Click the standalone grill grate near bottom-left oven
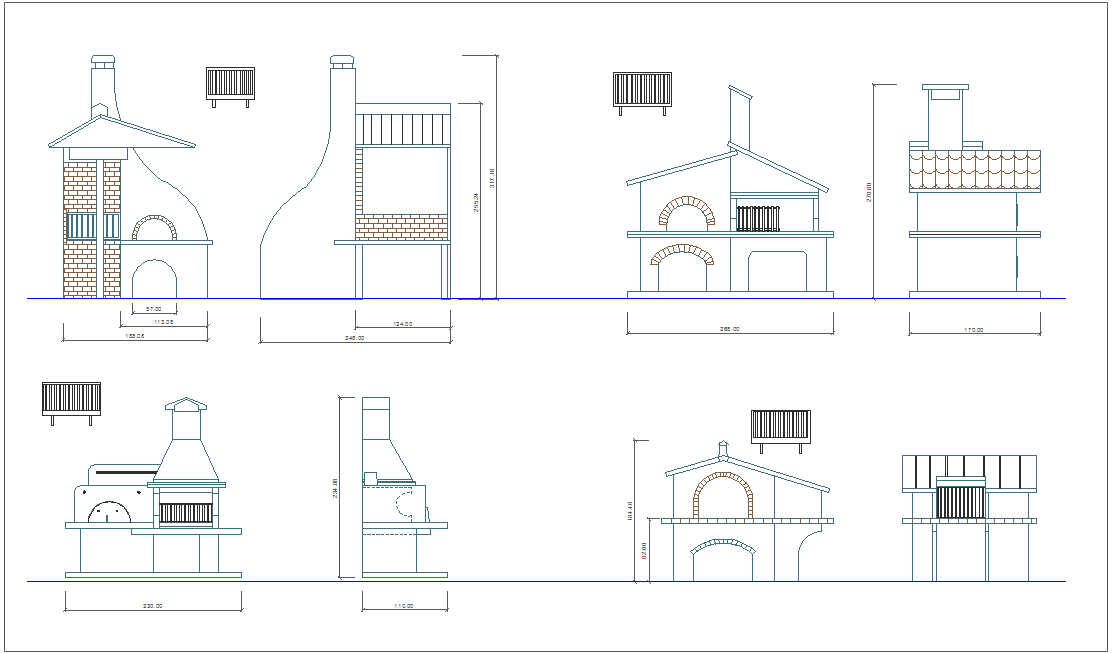Screen dimensions: 1112x654 pyautogui.click(x=72, y=400)
